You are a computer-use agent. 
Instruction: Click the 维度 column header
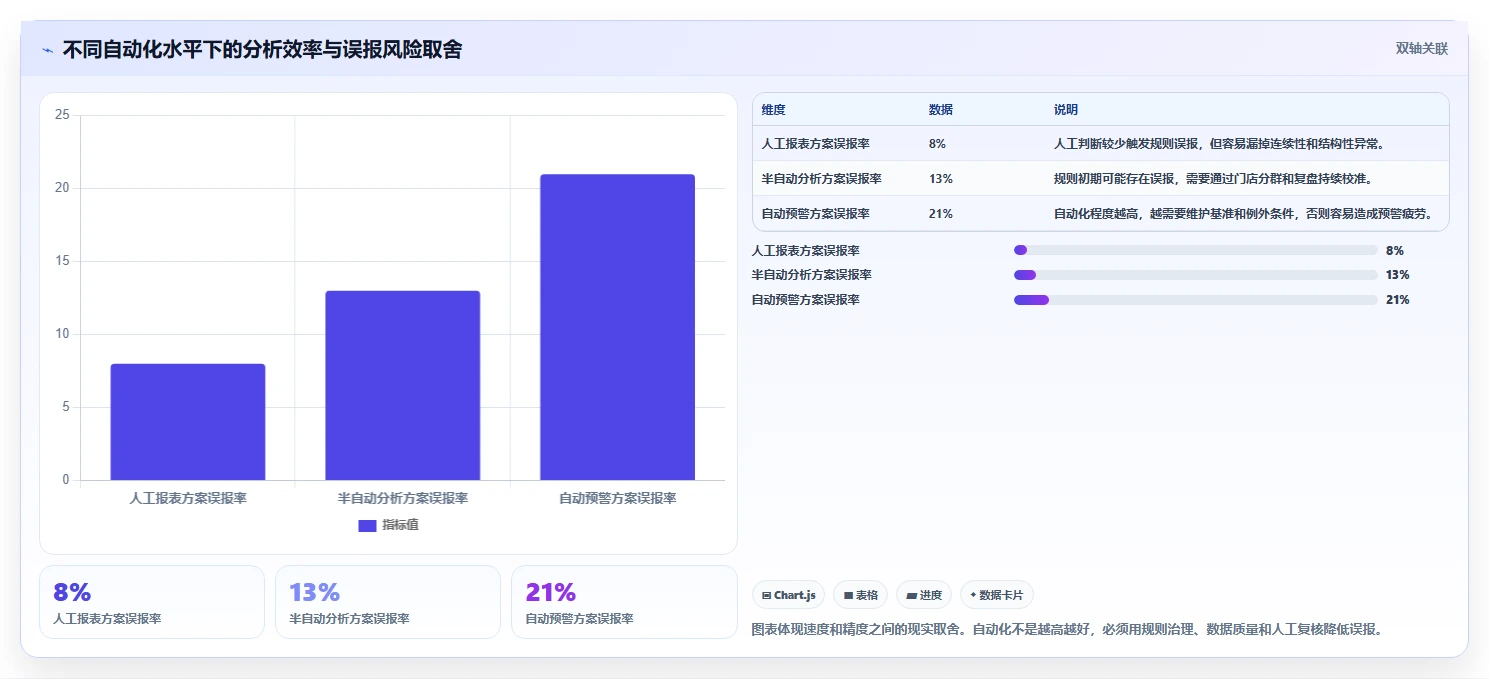(773, 110)
